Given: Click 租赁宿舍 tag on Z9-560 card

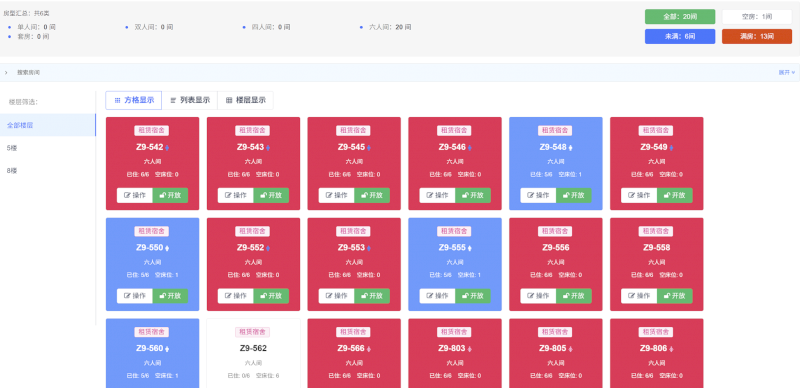Looking at the screenshot, I should (x=152, y=332).
